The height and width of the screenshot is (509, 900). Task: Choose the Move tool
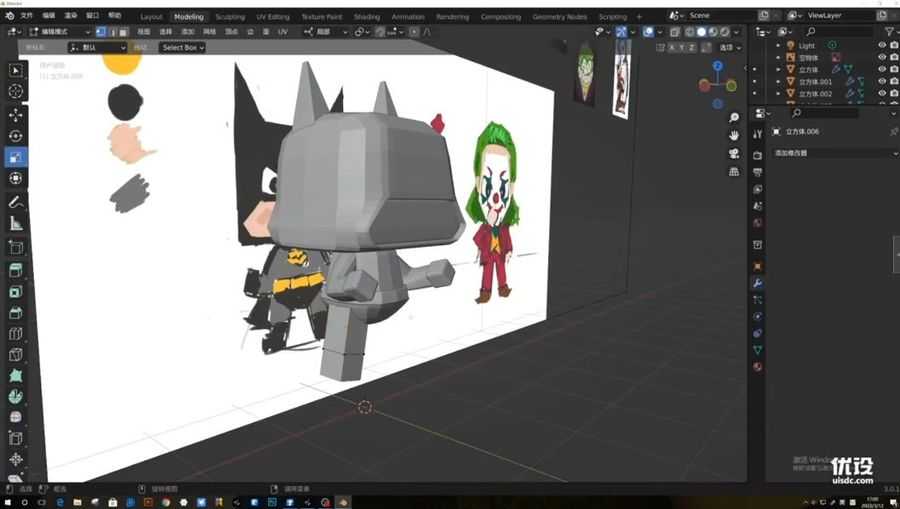tap(15, 115)
